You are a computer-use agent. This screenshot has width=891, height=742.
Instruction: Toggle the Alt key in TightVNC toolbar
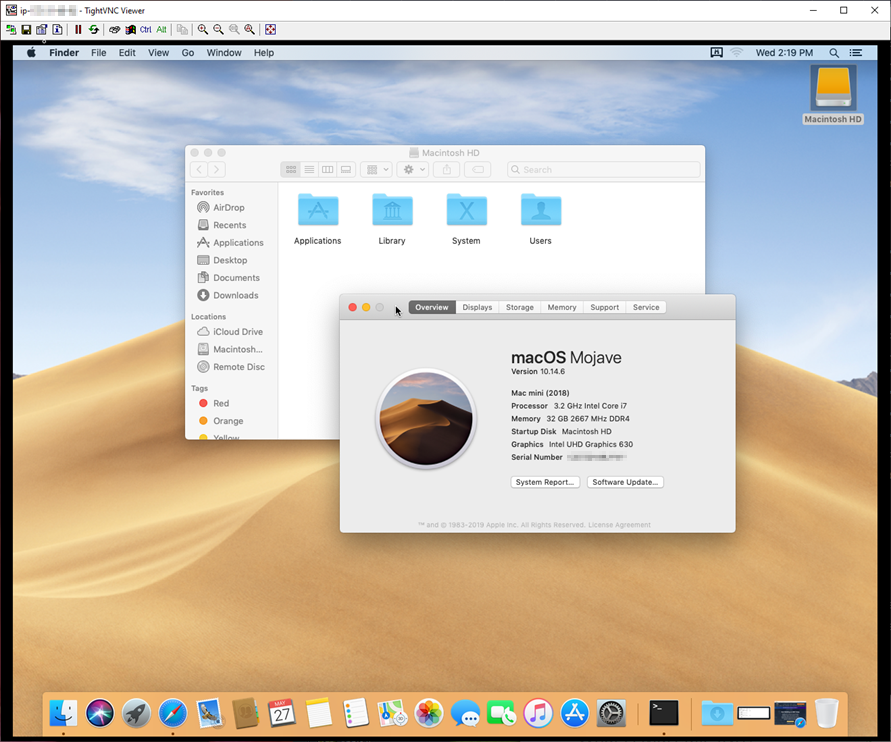[161, 30]
